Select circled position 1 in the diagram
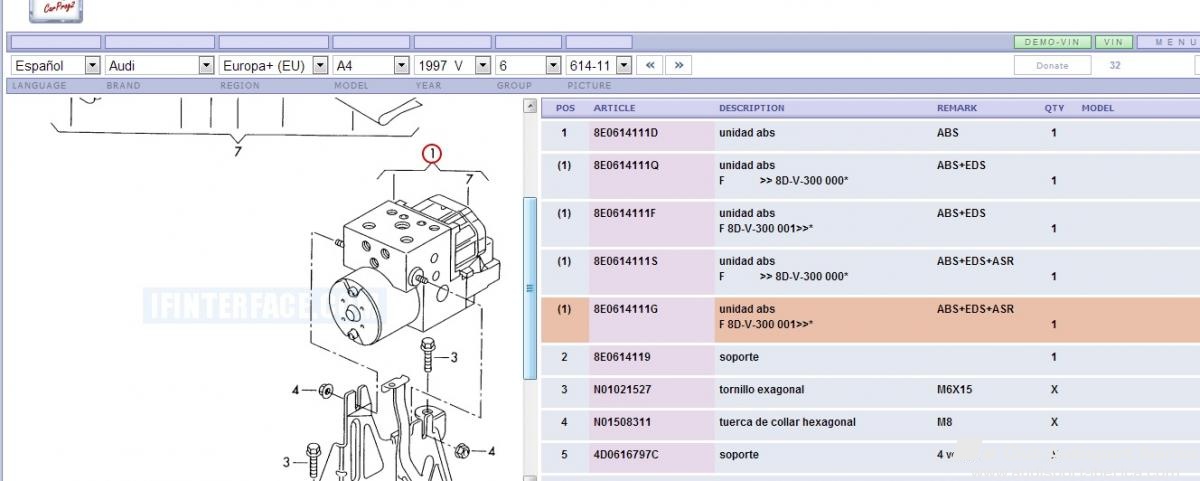This screenshot has width=1200, height=481. [x=431, y=154]
